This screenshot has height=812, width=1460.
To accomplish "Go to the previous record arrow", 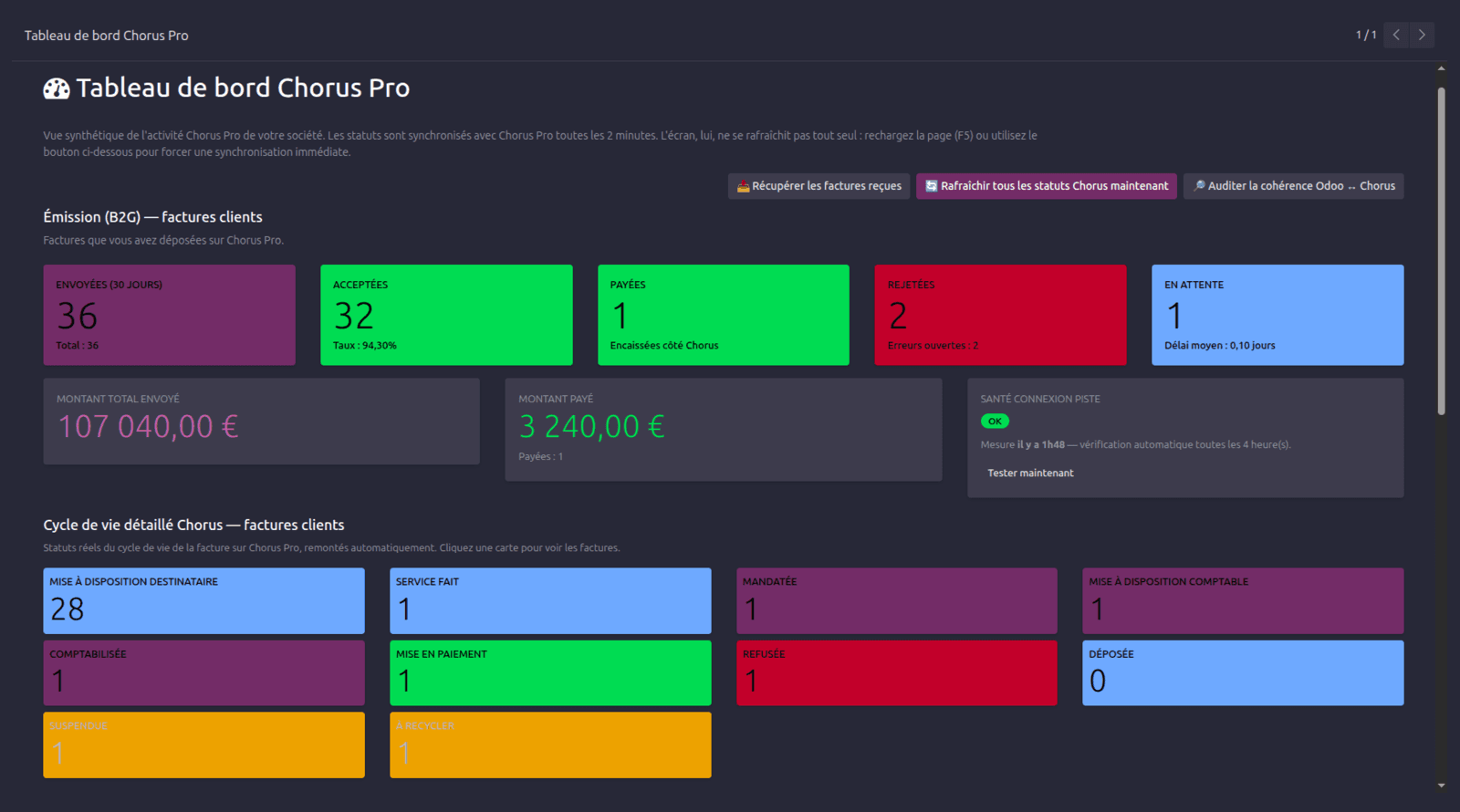I will pos(1396,35).
